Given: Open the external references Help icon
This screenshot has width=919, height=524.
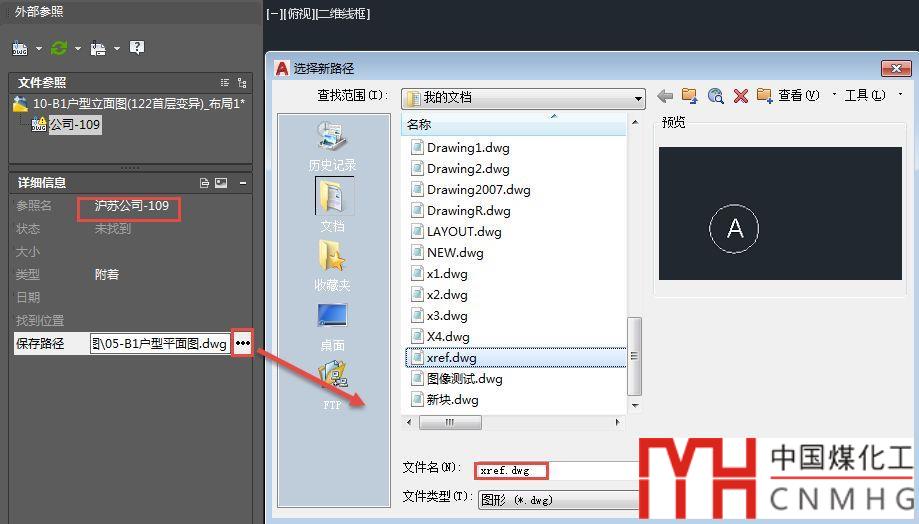Looking at the screenshot, I should point(137,48).
